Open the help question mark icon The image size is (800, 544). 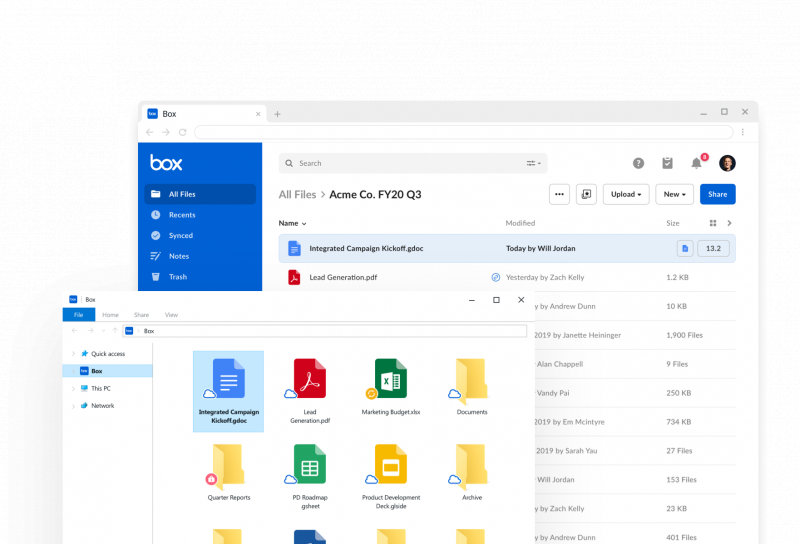(638, 163)
